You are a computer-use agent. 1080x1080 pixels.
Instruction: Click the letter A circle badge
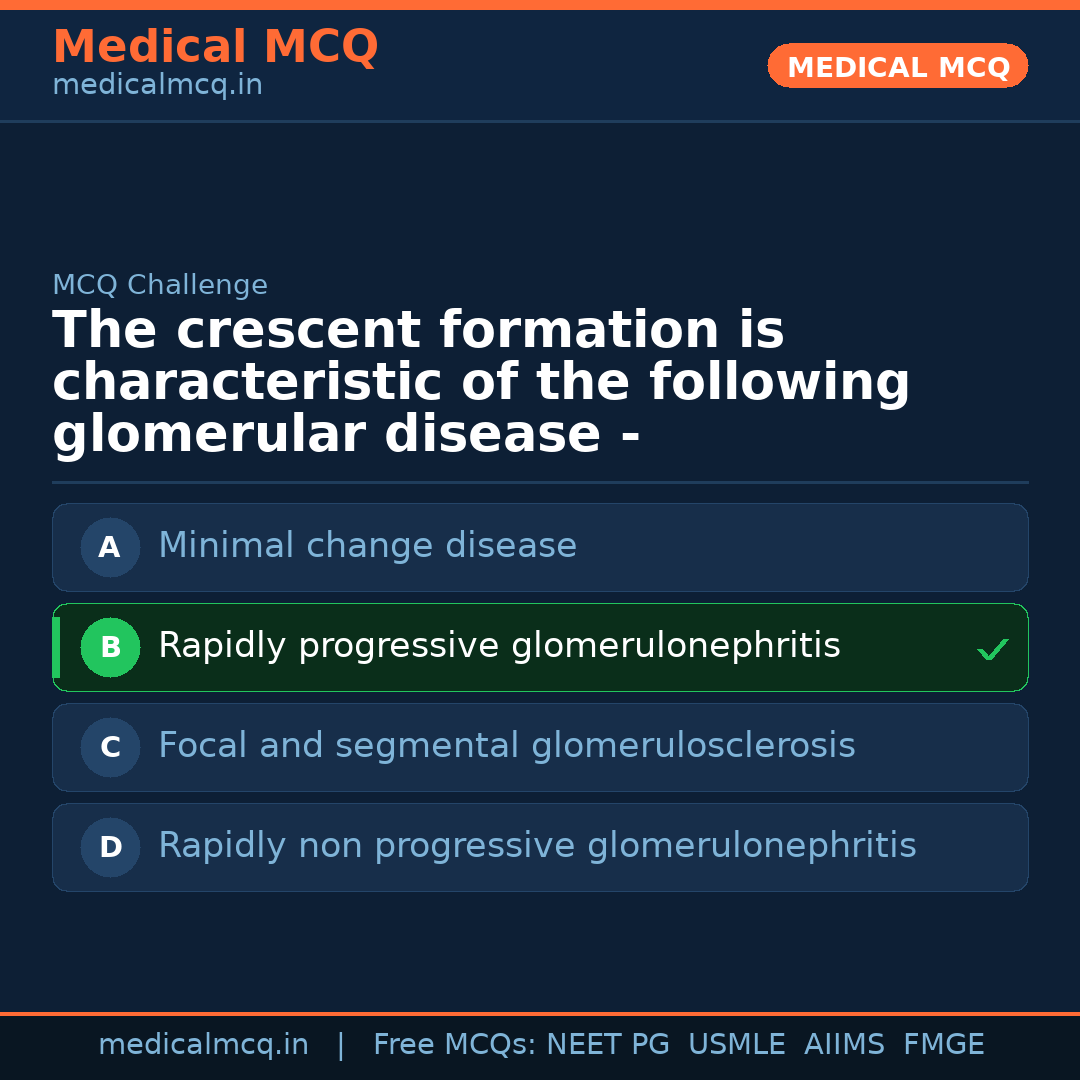[x=110, y=547]
